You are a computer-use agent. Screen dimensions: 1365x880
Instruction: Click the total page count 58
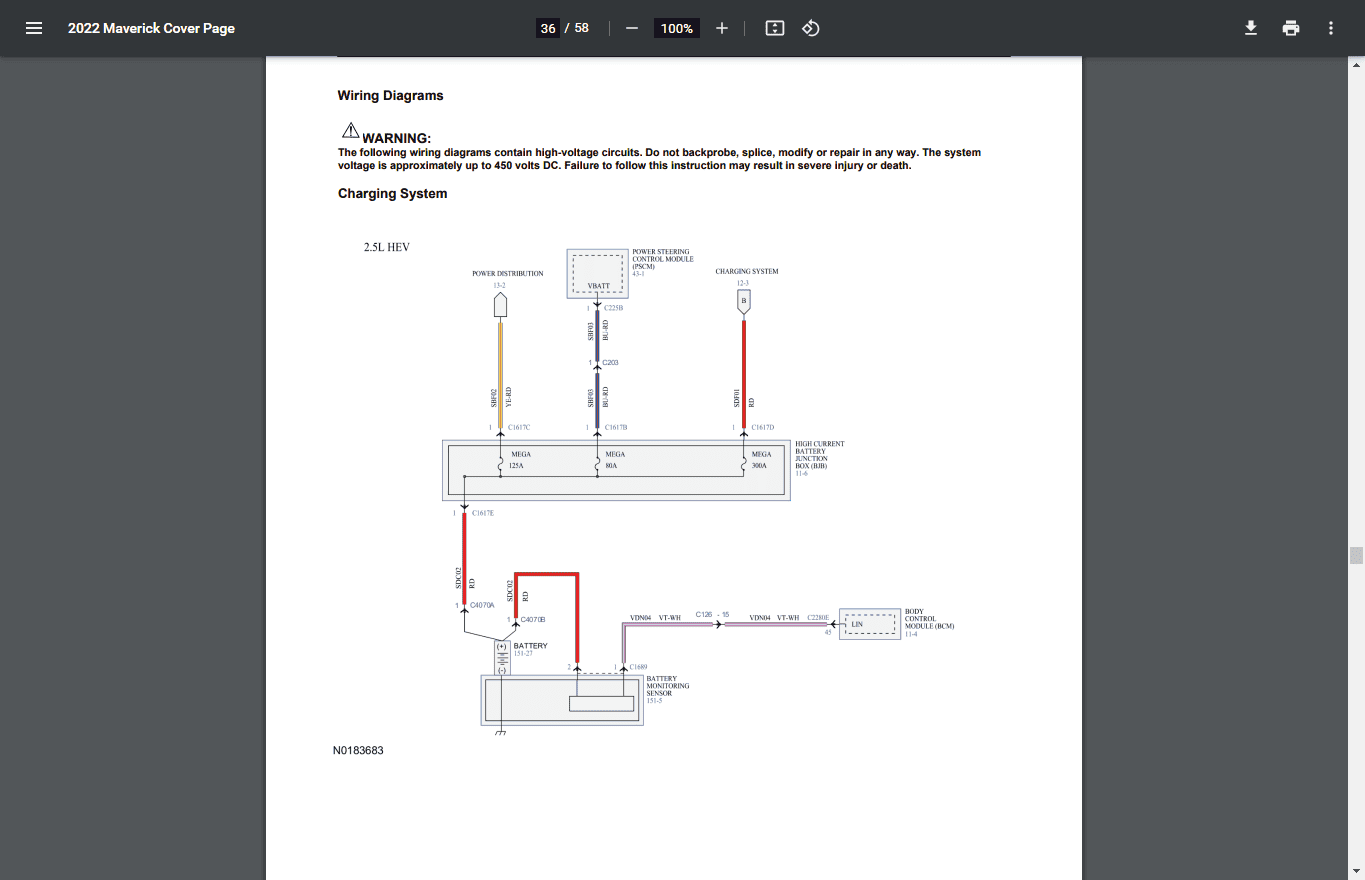582,28
